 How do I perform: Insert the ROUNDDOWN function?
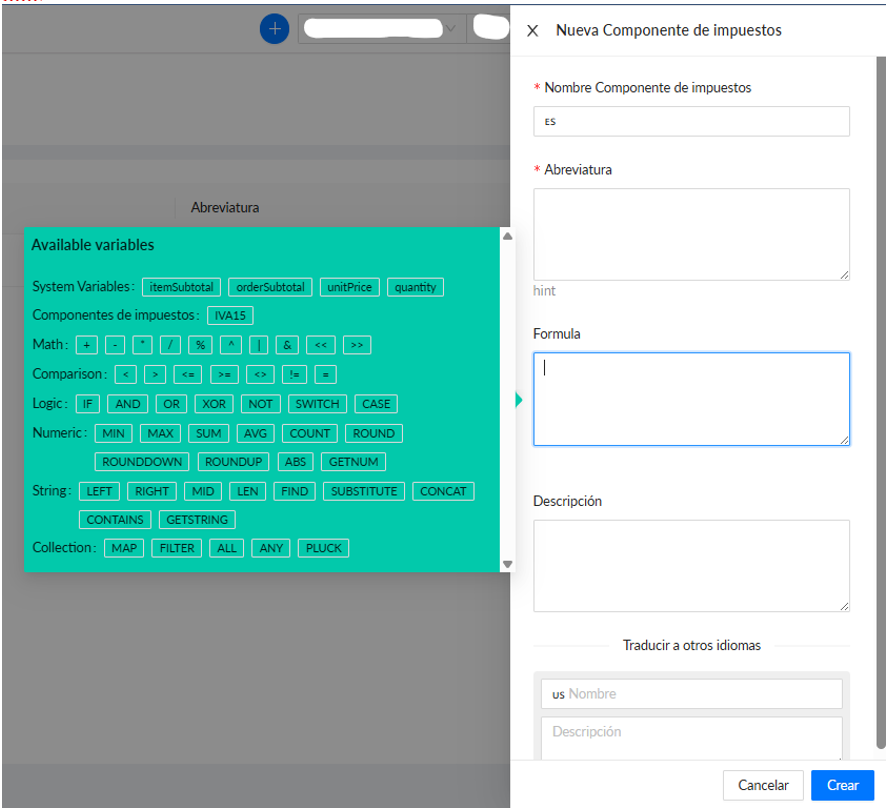[x=142, y=461]
